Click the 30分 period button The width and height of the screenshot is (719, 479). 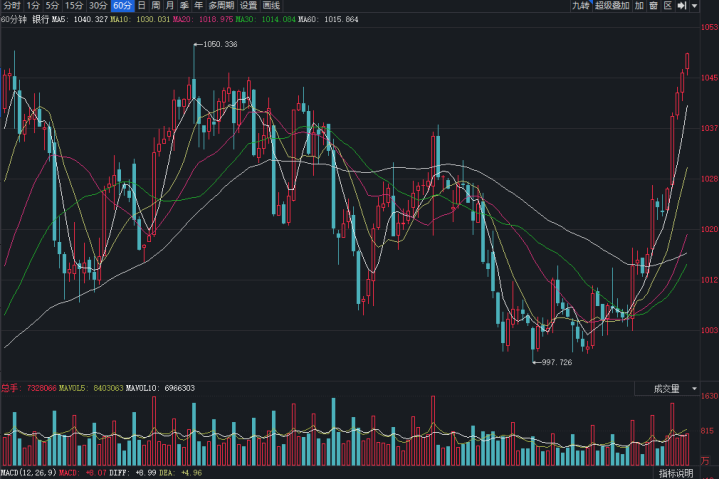pyautogui.click(x=98, y=6)
